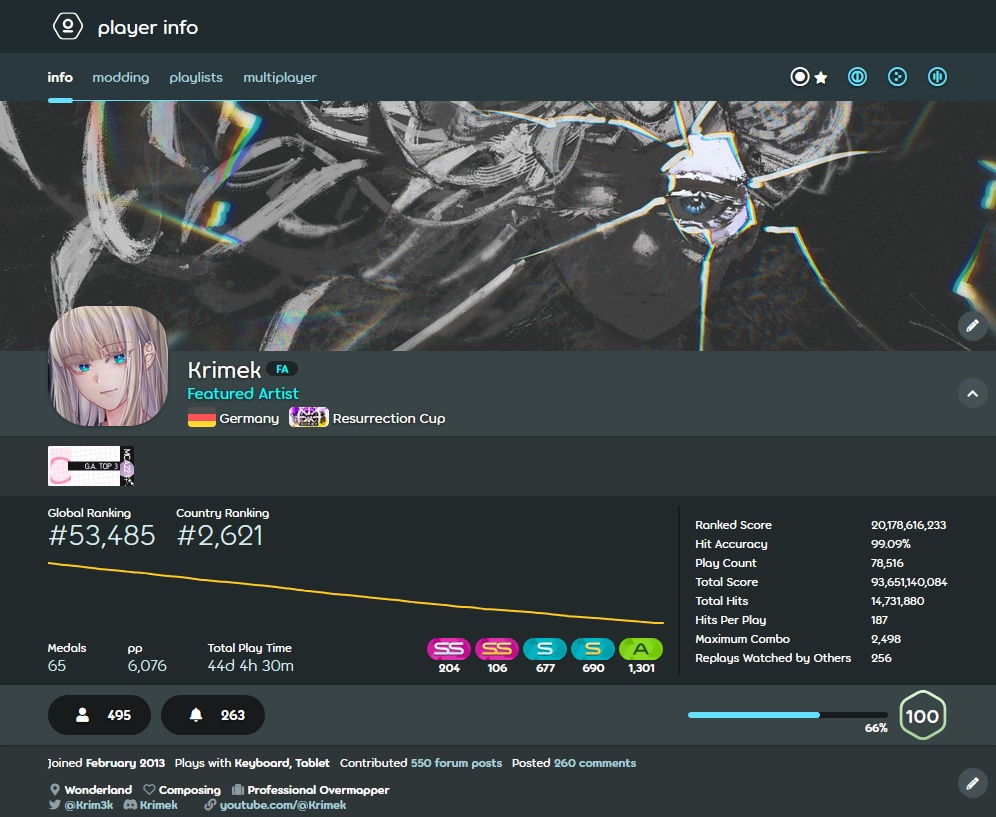Image resolution: width=996 pixels, height=817 pixels.
Task: Switch to the osu!mania mode icon
Action: 937,77
